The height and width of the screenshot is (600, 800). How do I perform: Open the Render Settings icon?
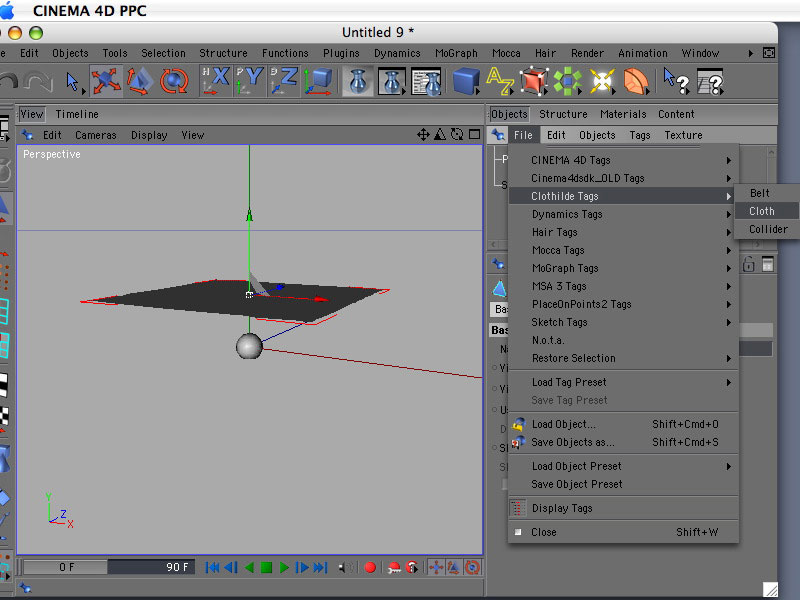pos(426,80)
